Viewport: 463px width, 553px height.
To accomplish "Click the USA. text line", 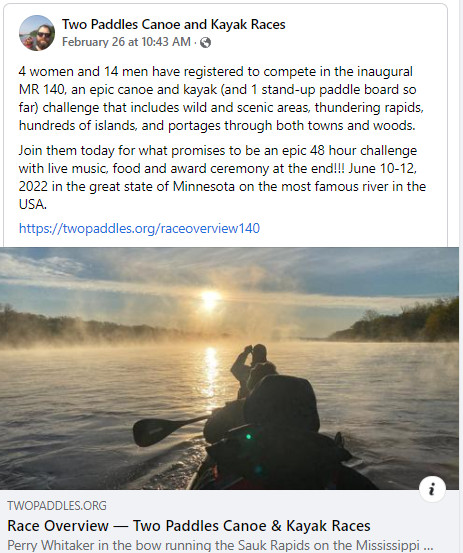I will click(32, 204).
